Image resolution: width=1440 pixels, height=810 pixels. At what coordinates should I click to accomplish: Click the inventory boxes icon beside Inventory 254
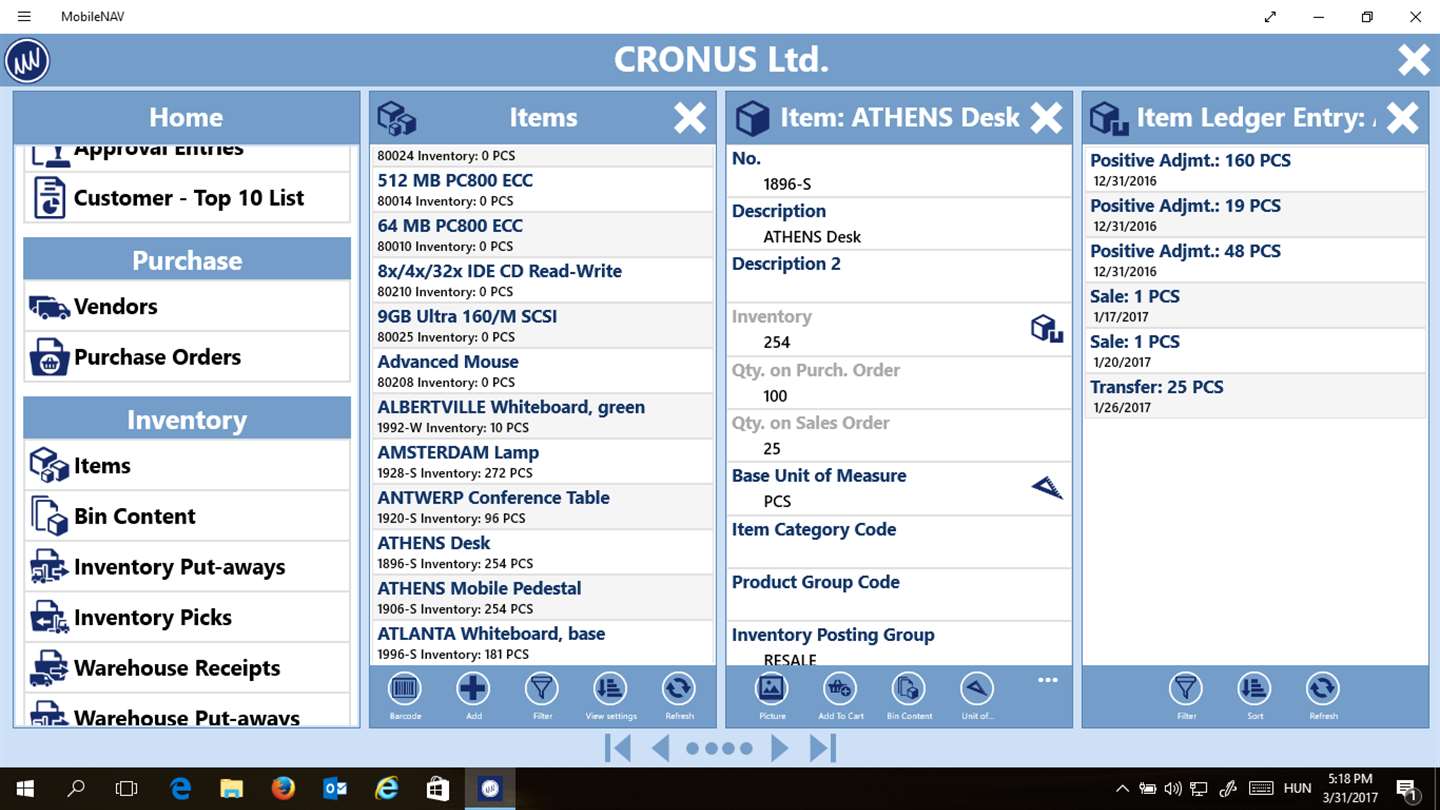[1046, 329]
